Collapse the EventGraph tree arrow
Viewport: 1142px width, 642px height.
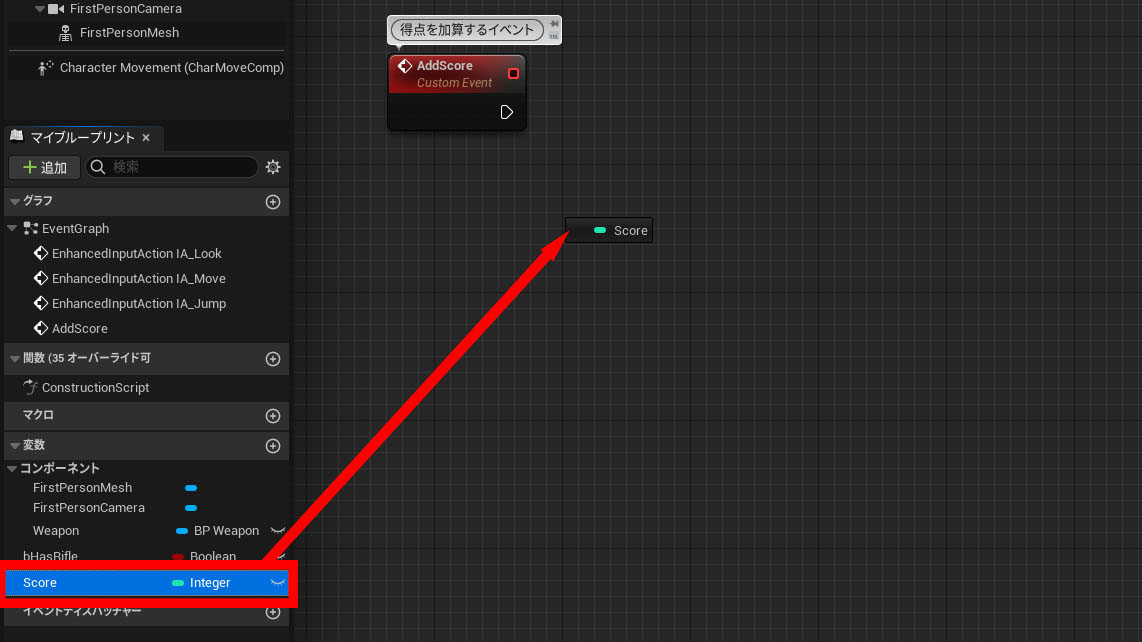12,229
